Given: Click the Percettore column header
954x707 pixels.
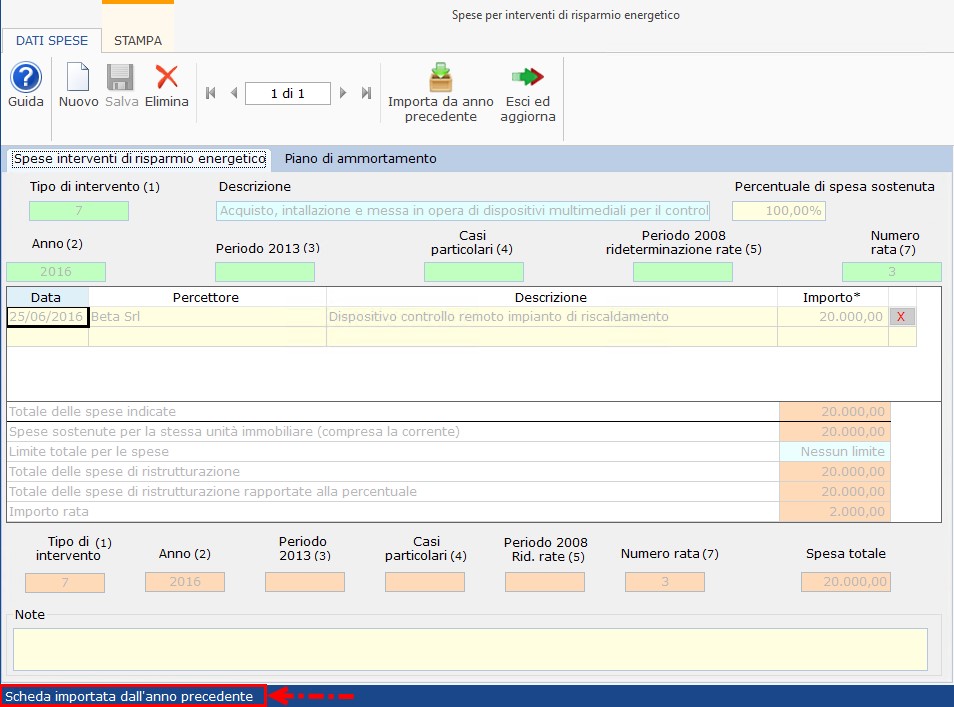Looking at the screenshot, I should (207, 298).
